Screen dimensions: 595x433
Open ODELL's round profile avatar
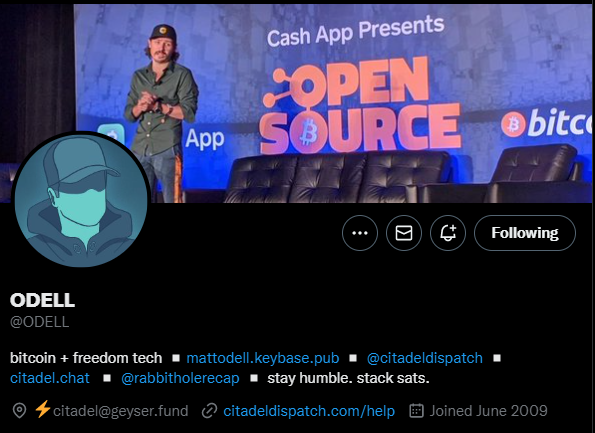[x=81, y=201]
